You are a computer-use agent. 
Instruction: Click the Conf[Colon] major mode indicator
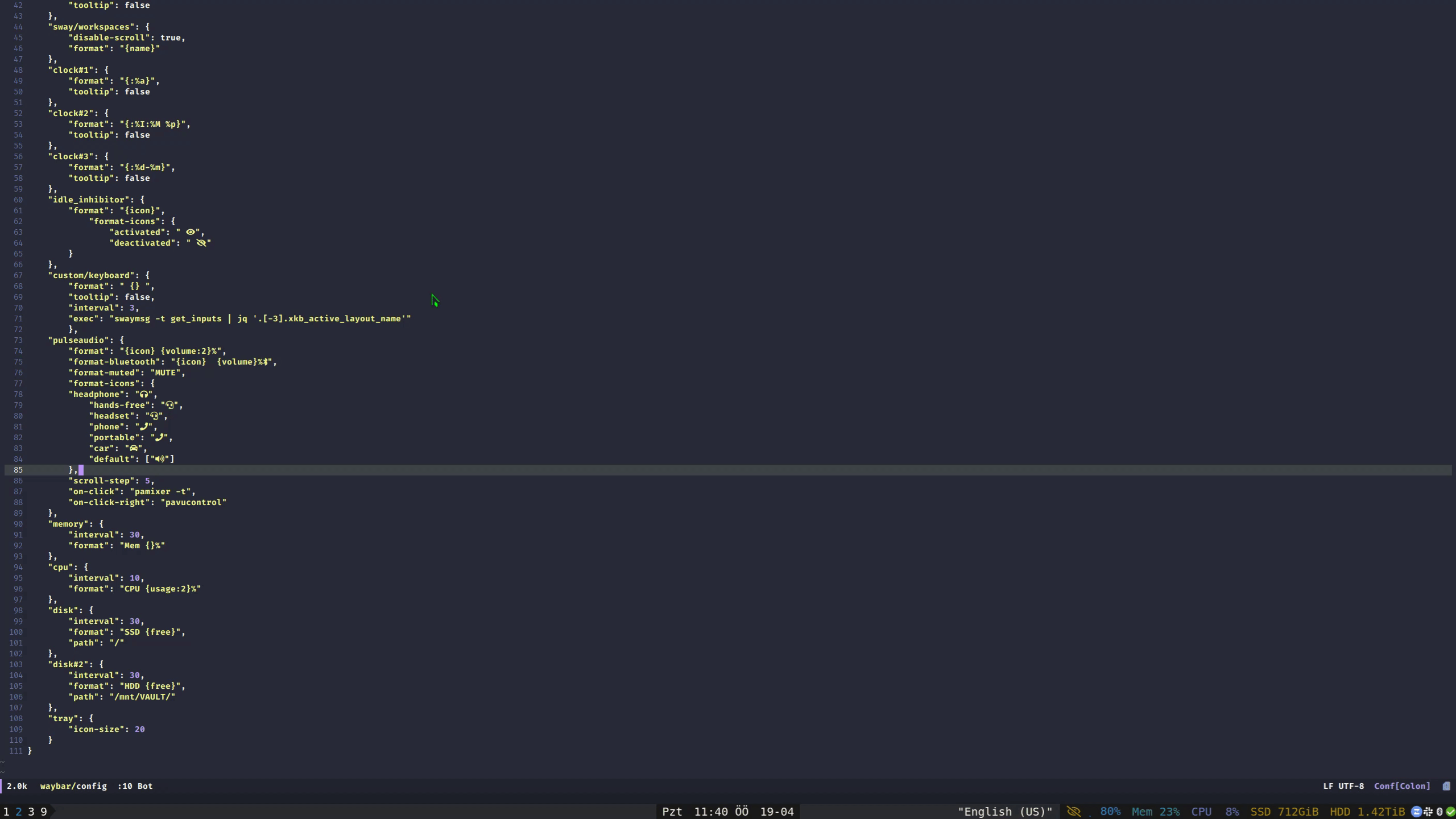pyautogui.click(x=1402, y=786)
